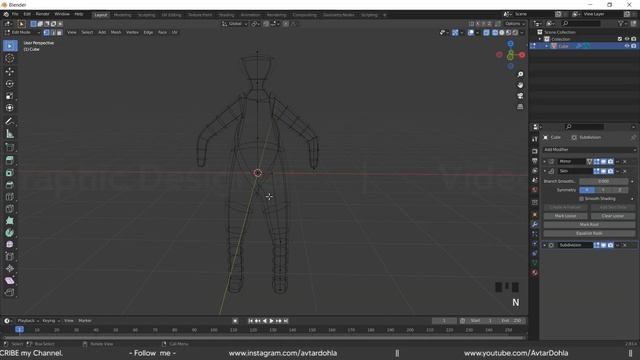Viewport: 640px width, 360px height.
Task: Select the Cursor tool
Action: tap(10, 58)
